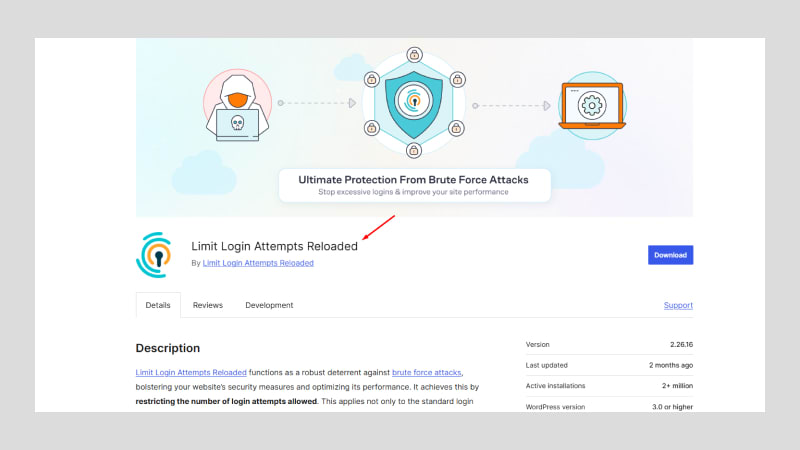Screen dimensions: 800x450
Task: Click the Description heading
Action: (167, 348)
